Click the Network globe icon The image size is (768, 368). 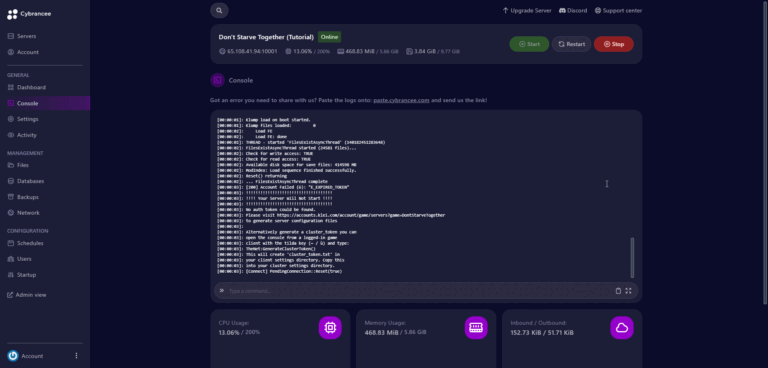click(x=11, y=213)
